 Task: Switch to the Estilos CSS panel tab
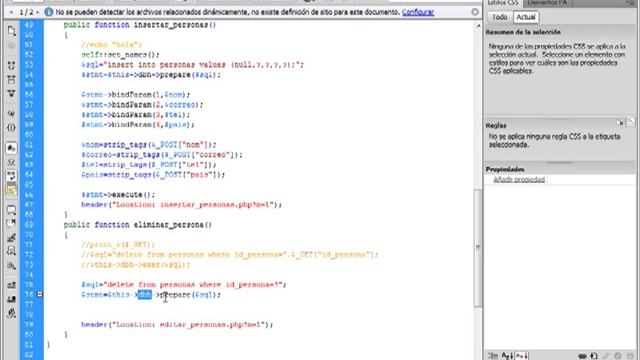click(x=503, y=3)
